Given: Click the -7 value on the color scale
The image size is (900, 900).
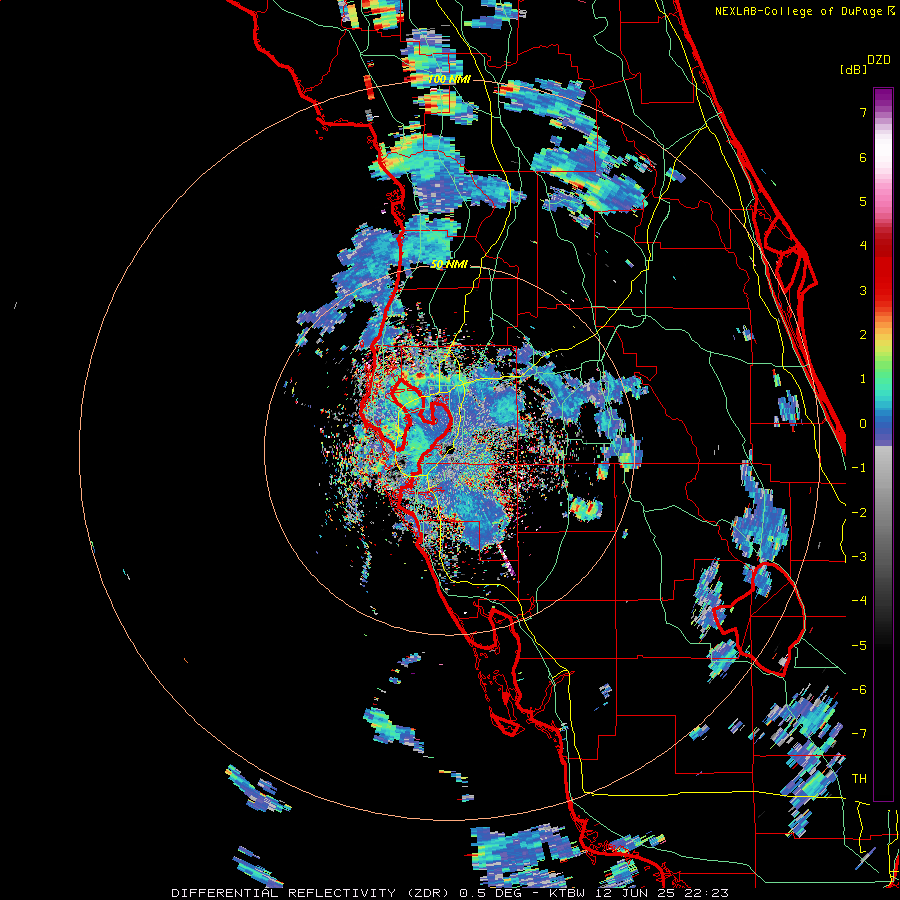Looking at the screenshot, I should pos(859,734).
